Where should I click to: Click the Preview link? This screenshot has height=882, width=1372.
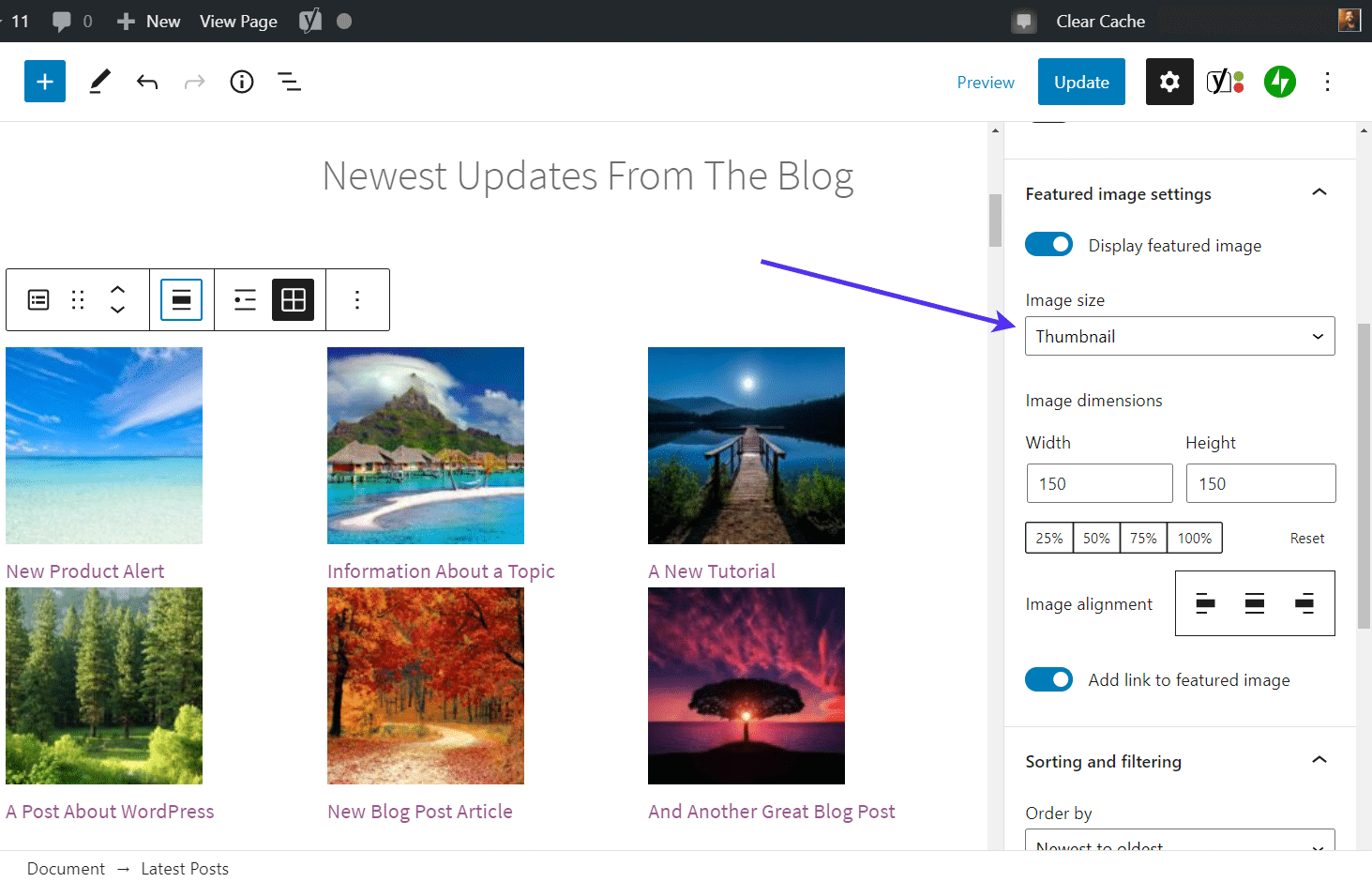(985, 82)
